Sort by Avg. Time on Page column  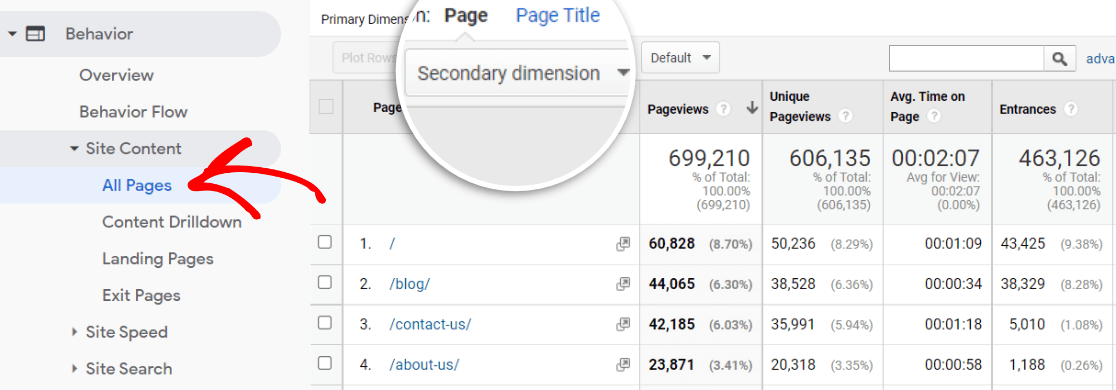pyautogui.click(x=927, y=107)
